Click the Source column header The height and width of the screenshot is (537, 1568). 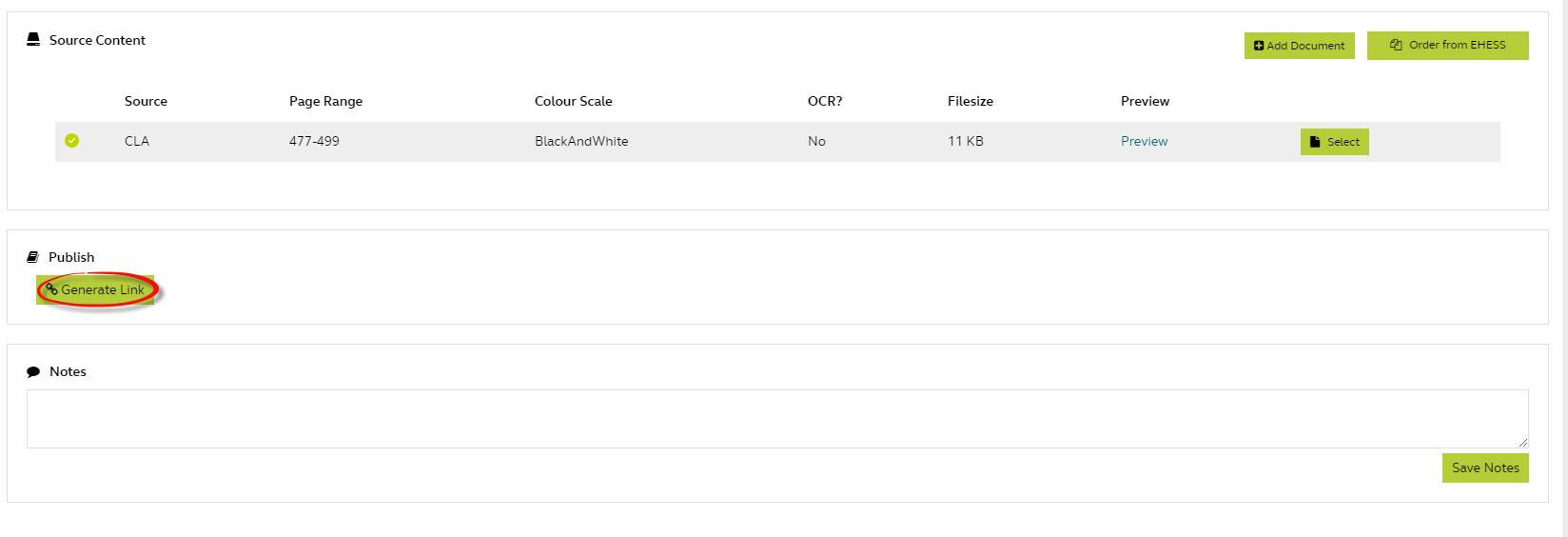click(x=146, y=101)
